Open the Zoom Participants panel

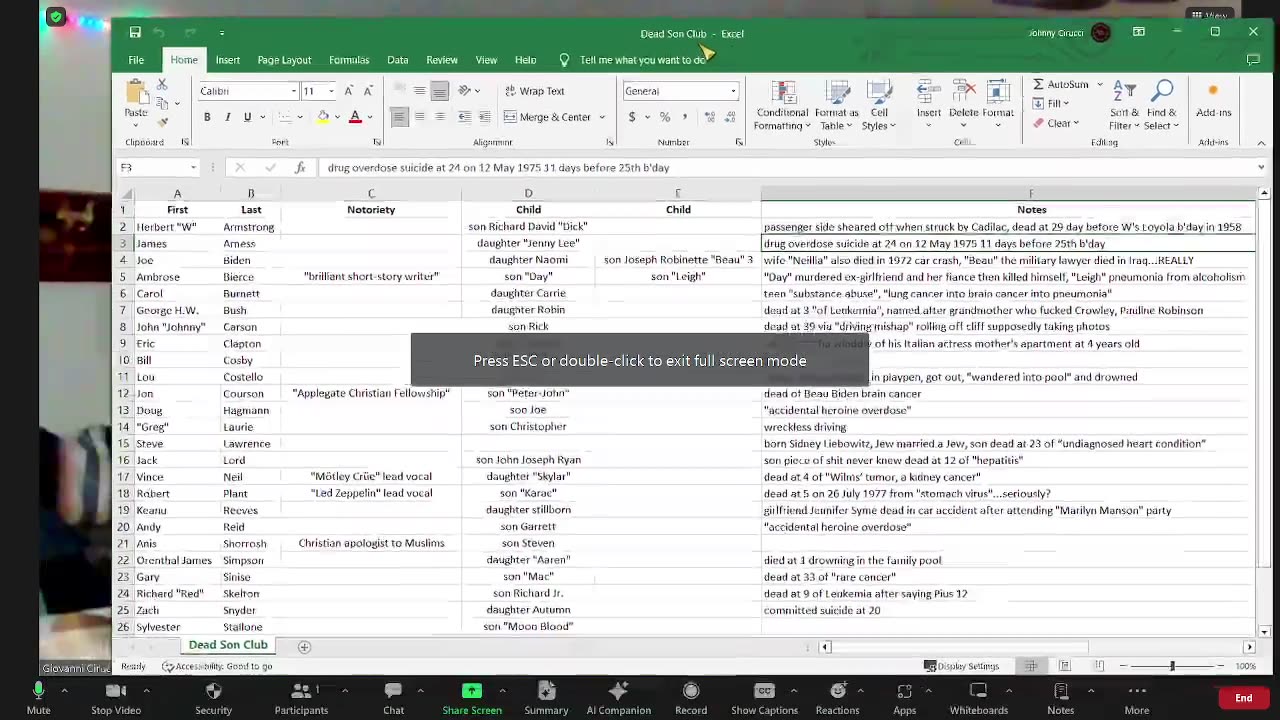[301, 697]
